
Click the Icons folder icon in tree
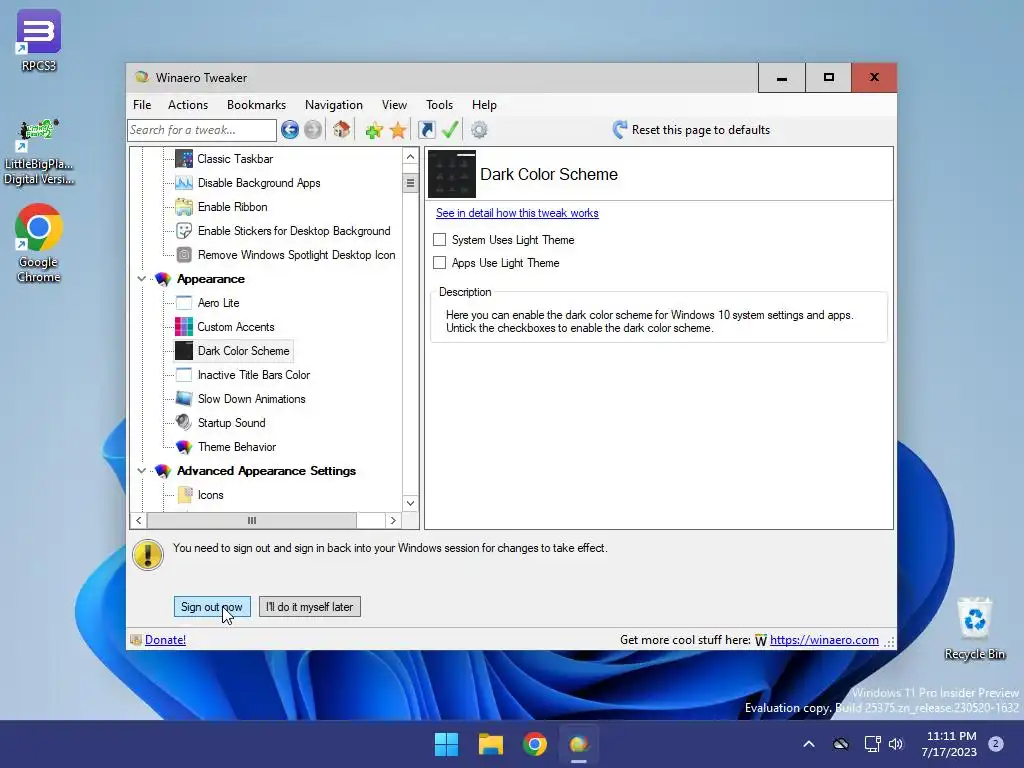coord(185,494)
